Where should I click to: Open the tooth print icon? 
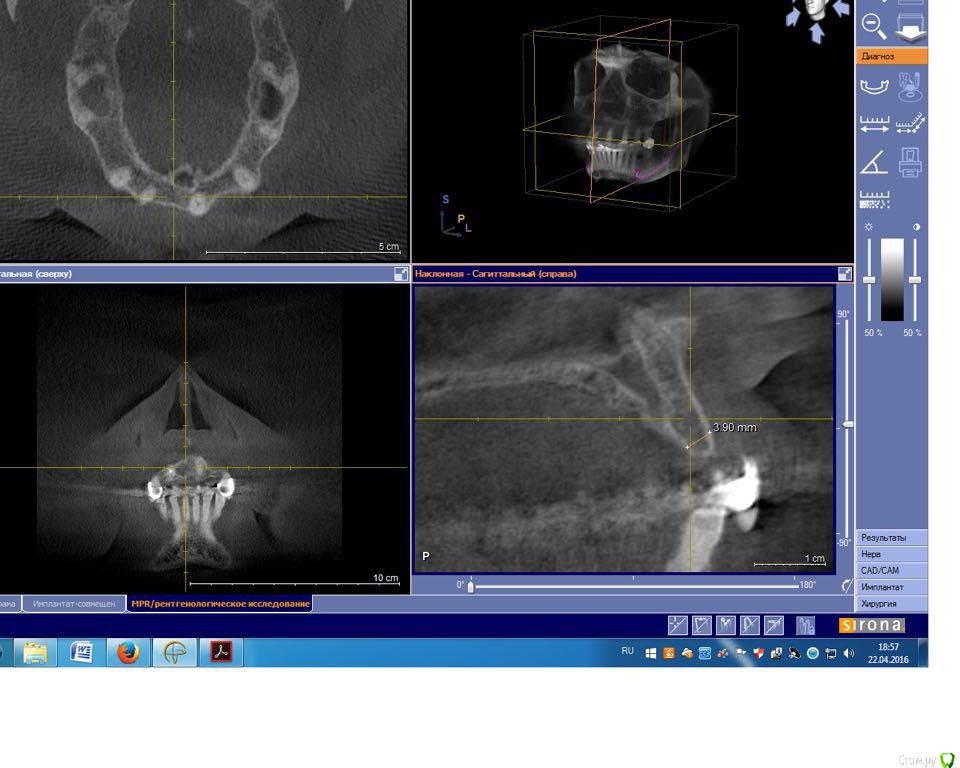[x=910, y=162]
